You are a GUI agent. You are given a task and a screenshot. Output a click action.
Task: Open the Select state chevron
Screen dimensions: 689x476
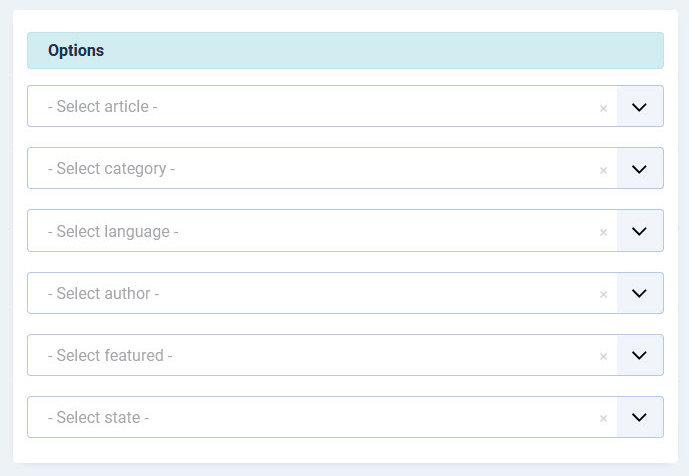click(640, 418)
